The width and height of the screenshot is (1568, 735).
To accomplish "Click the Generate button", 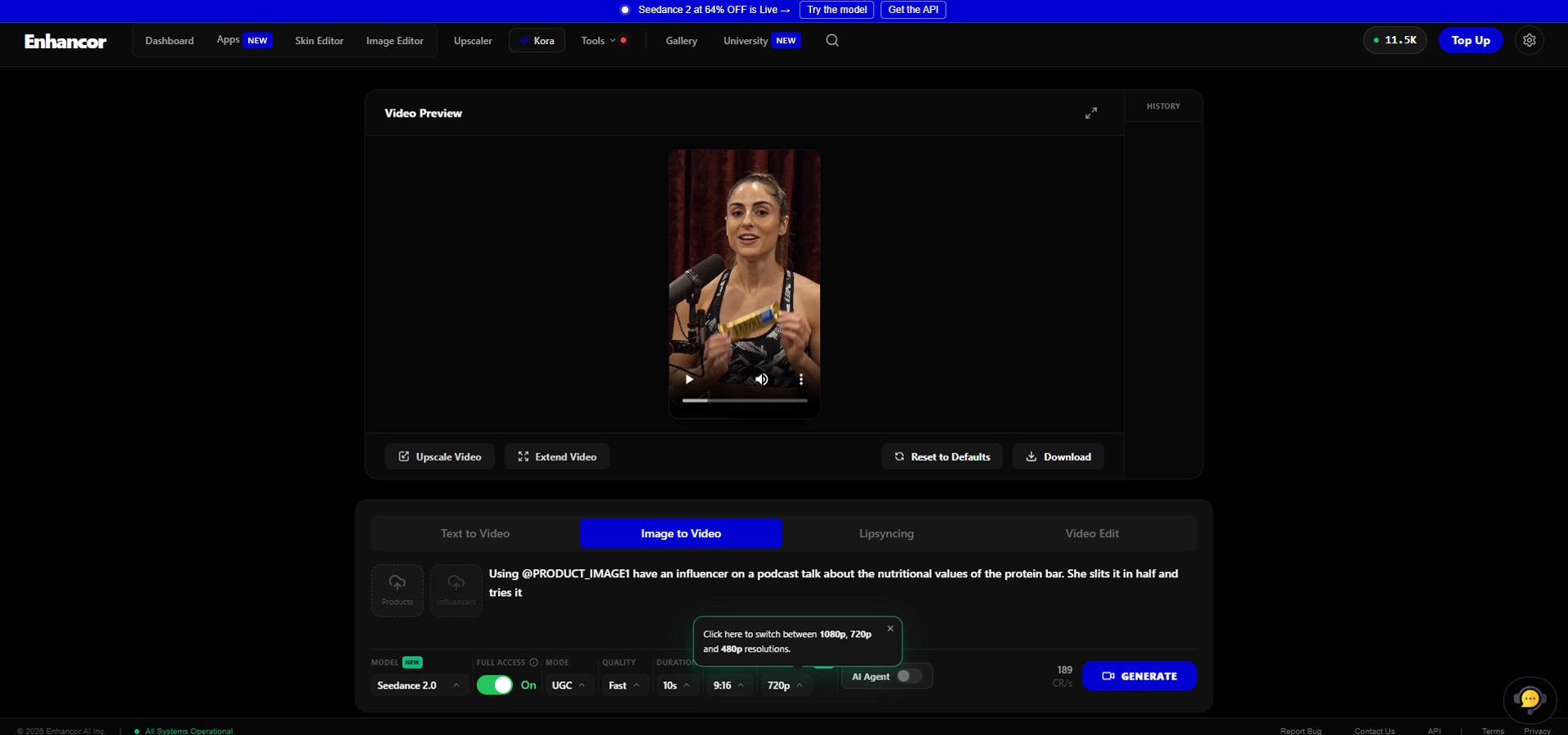I will (1139, 676).
